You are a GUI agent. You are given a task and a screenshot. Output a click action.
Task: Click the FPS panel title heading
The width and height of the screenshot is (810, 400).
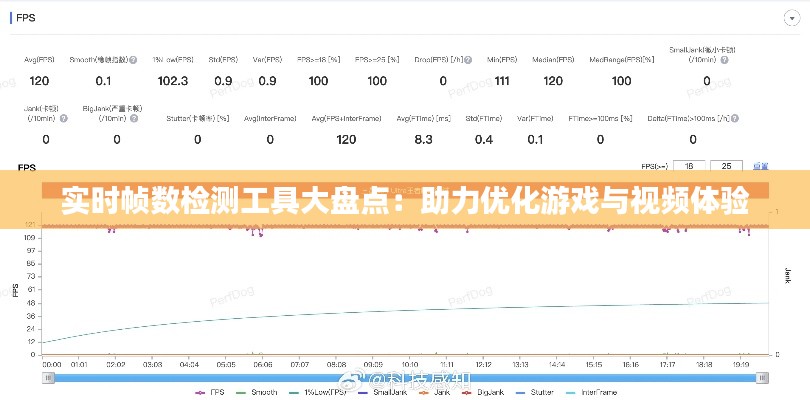[x=26, y=18]
